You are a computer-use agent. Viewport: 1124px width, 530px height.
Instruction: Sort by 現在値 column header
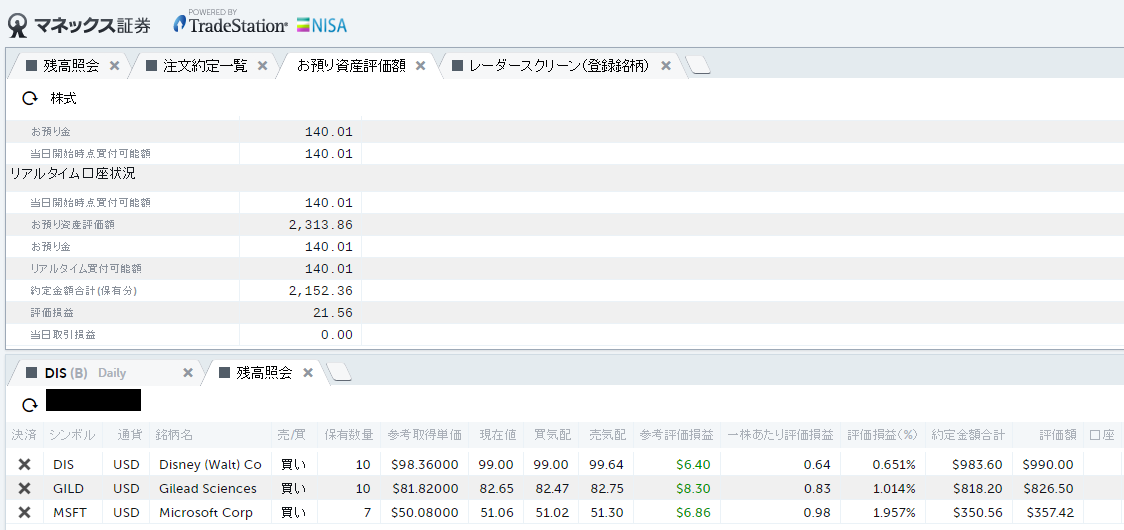497,435
